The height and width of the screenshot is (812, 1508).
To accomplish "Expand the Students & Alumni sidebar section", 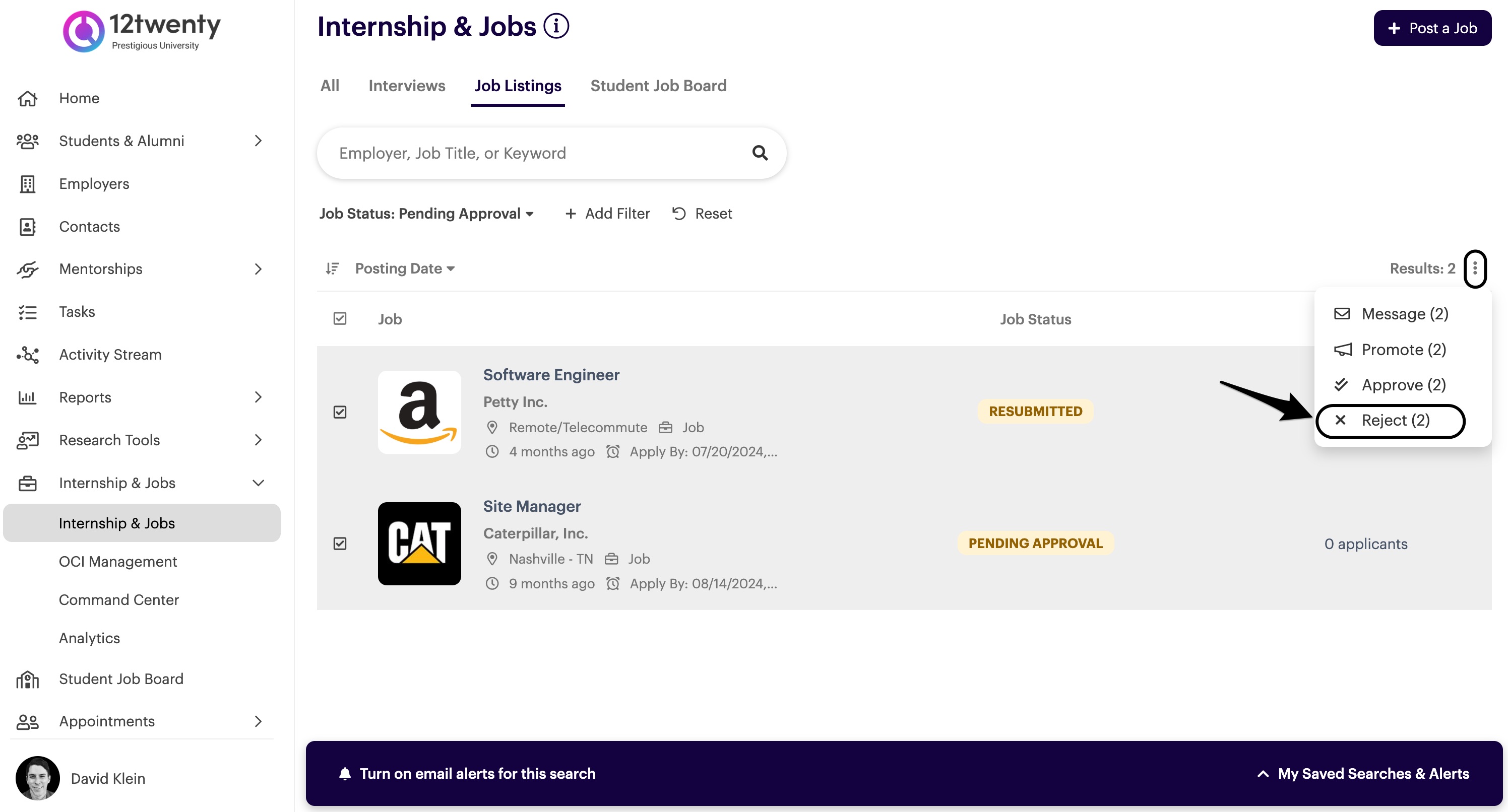I will 258,141.
